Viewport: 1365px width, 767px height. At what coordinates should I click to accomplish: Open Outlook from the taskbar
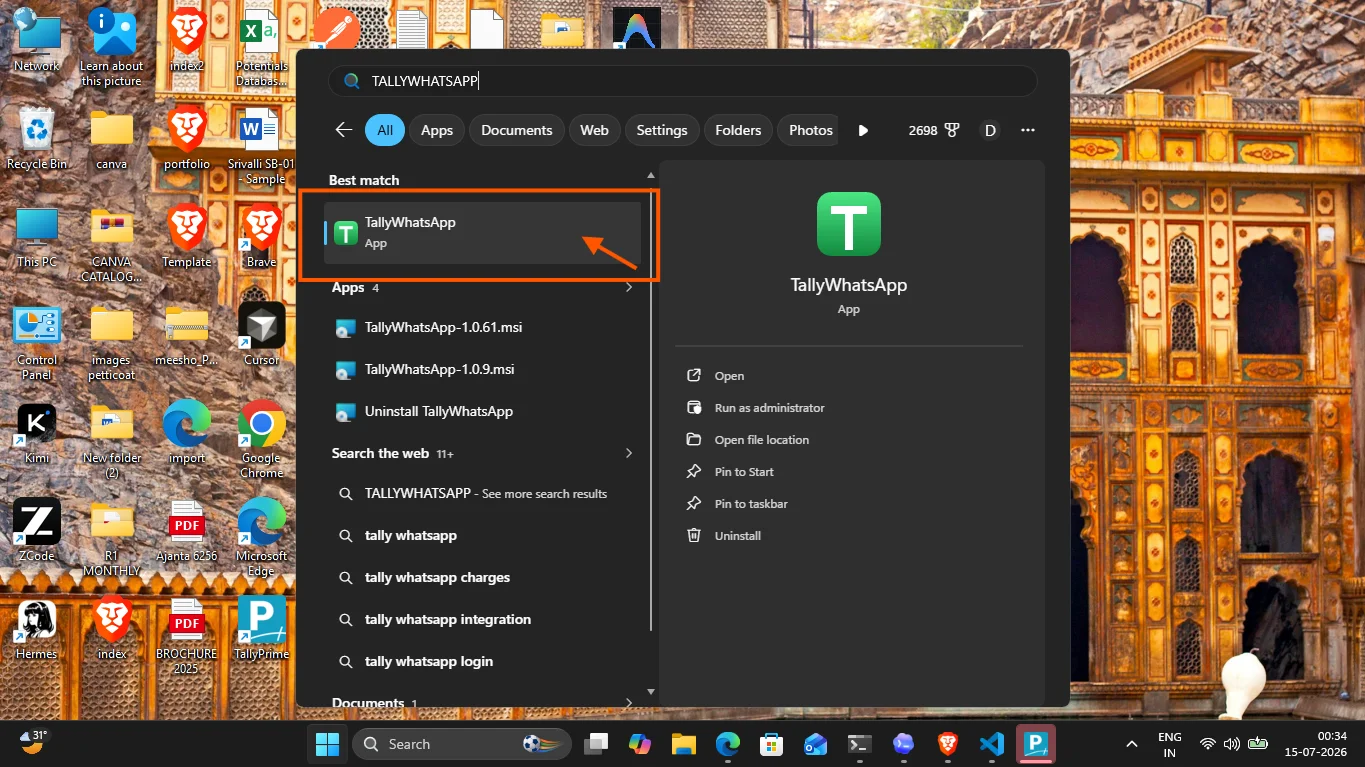[815, 744]
